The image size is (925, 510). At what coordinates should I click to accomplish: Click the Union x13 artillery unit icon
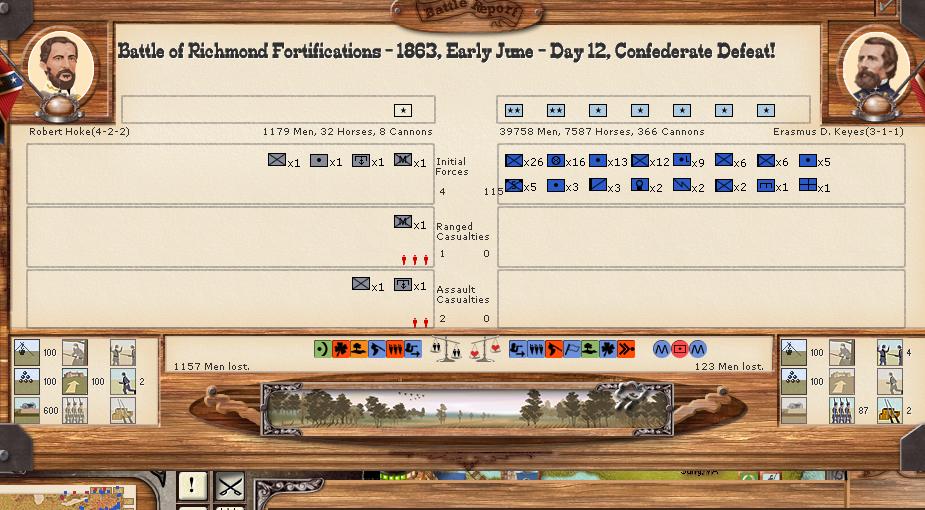coord(598,160)
